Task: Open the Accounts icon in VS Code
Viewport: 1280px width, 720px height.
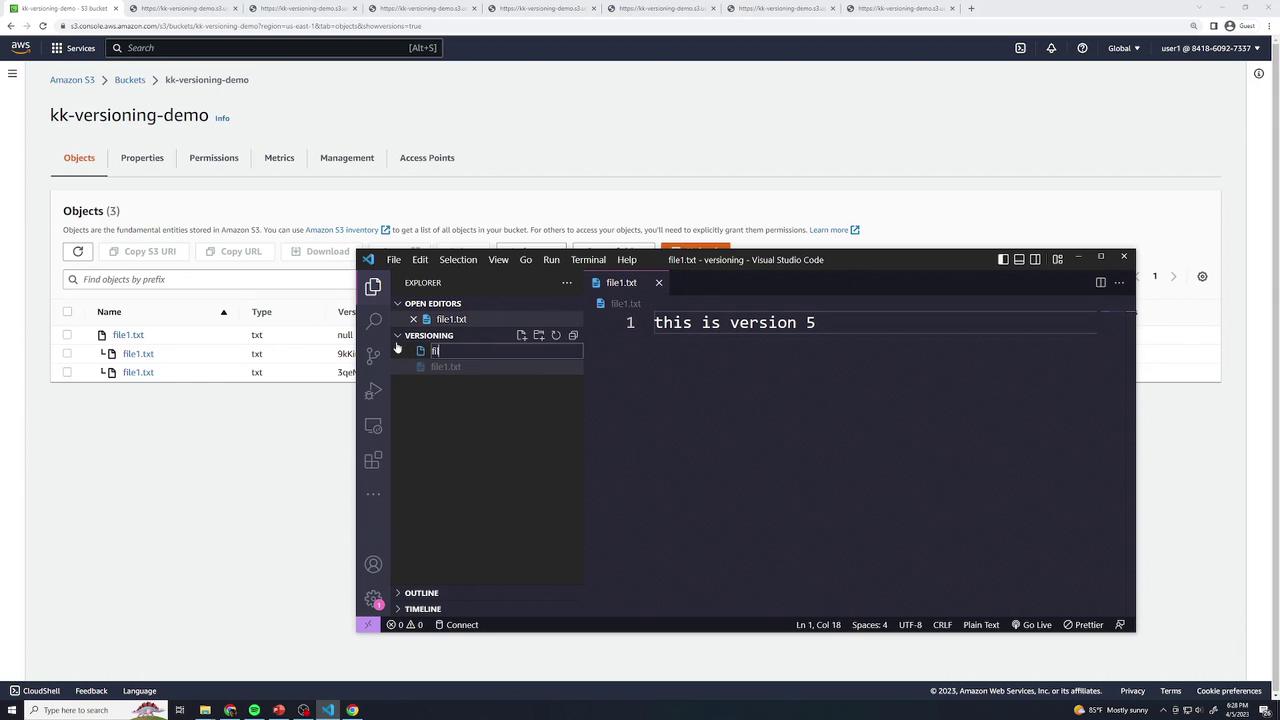Action: [x=373, y=565]
